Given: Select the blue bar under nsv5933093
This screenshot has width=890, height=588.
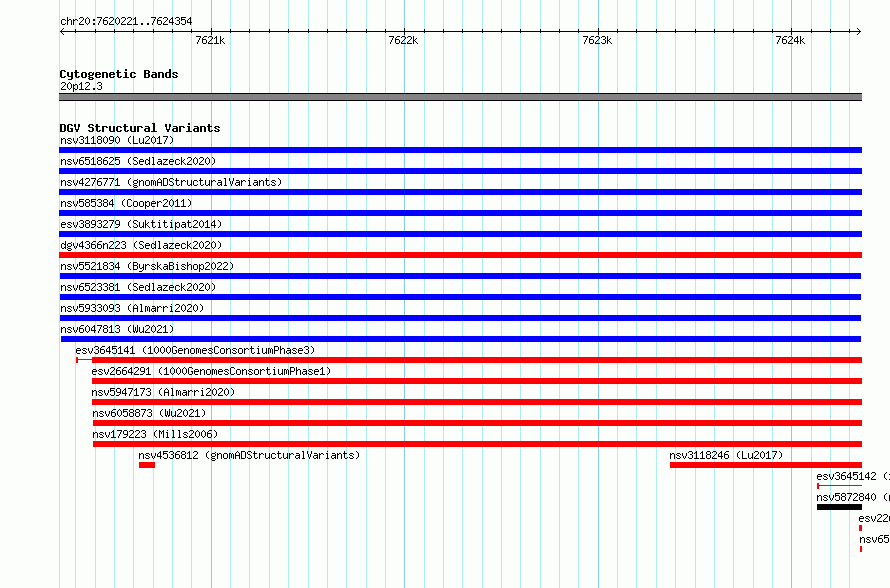Looking at the screenshot, I should 460,318.
